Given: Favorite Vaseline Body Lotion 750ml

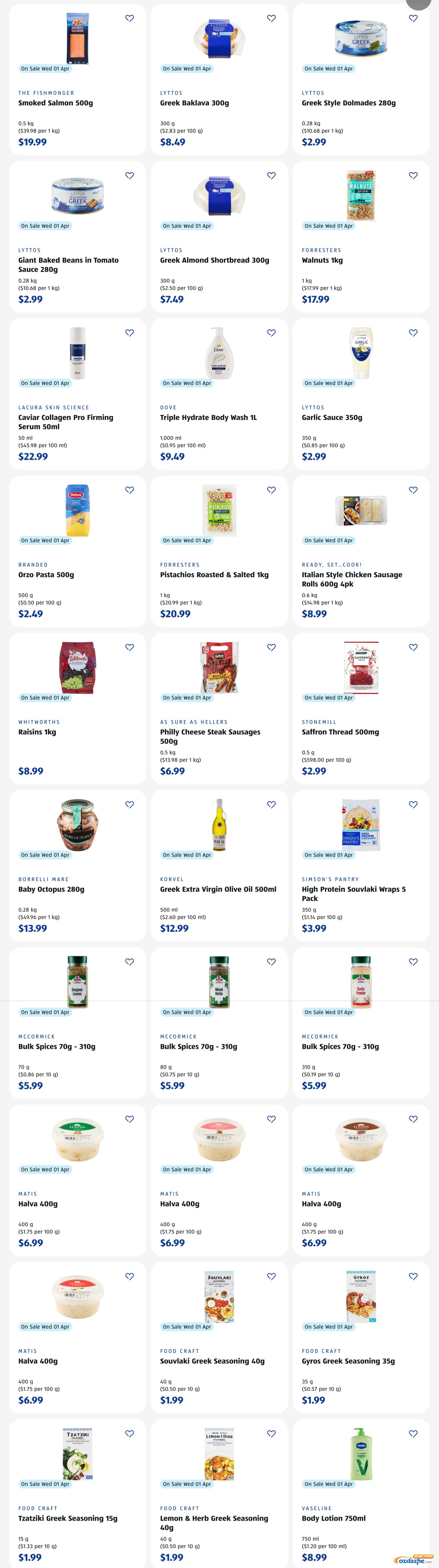Looking at the screenshot, I should [413, 1434].
